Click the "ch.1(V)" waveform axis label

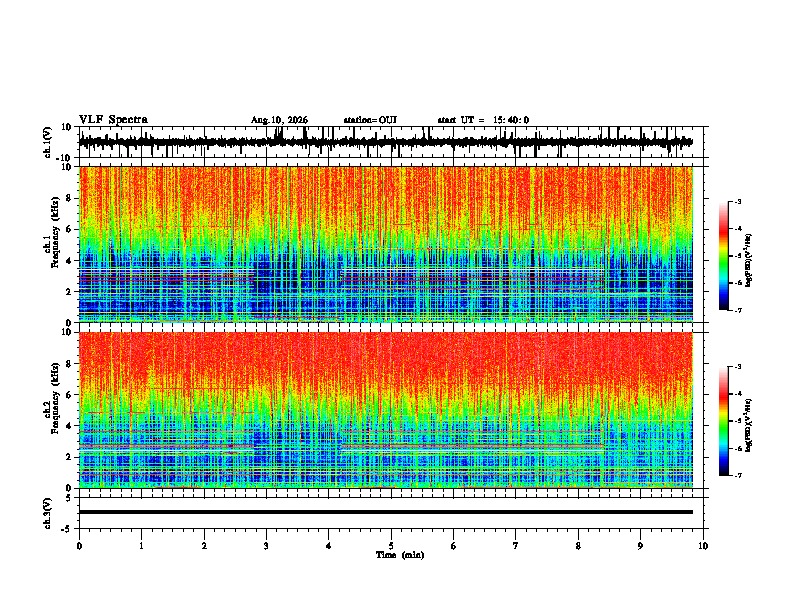[48, 142]
